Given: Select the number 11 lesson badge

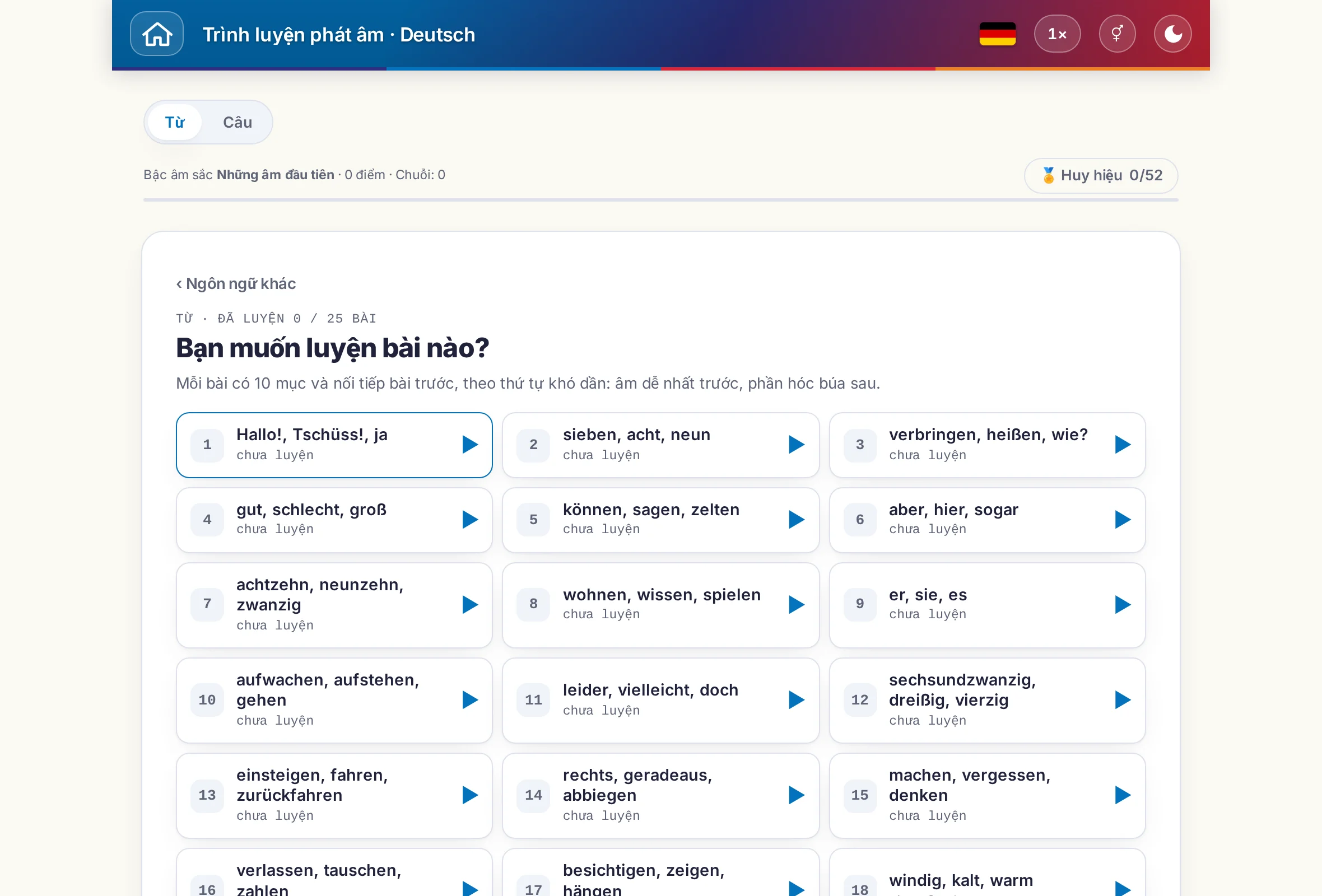Looking at the screenshot, I should 533,700.
